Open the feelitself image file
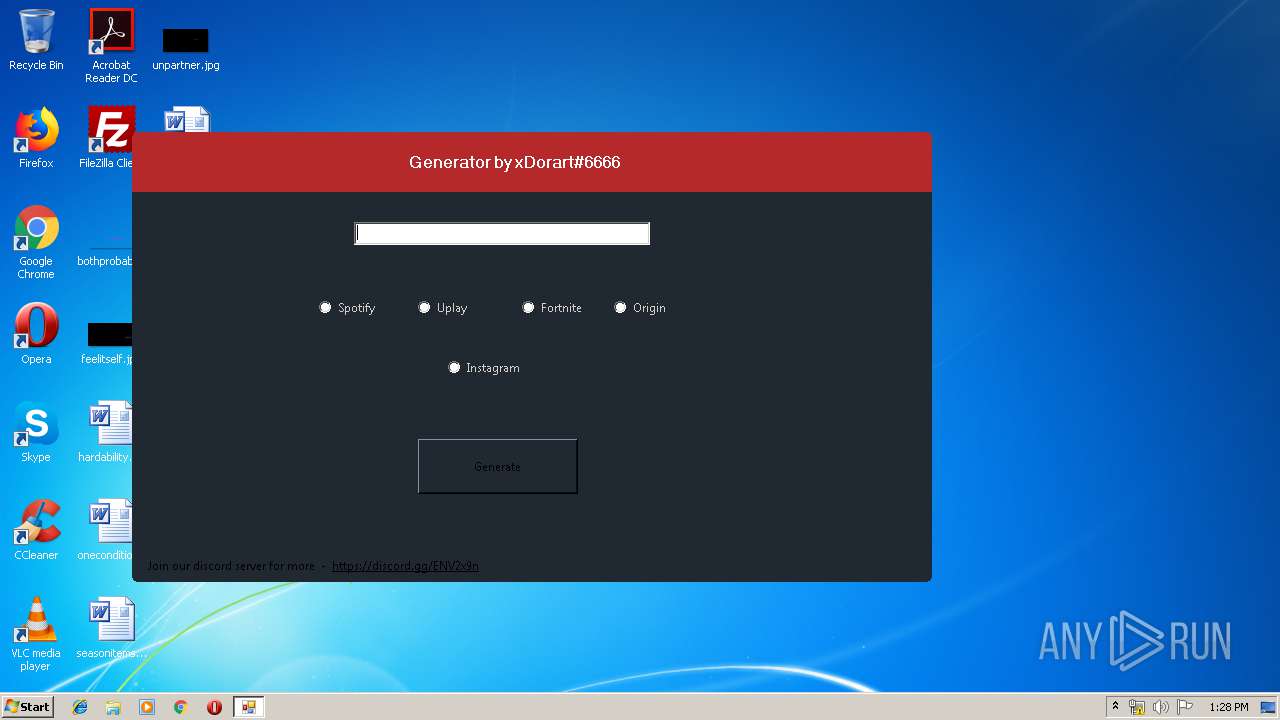The width and height of the screenshot is (1280, 720). (x=108, y=344)
